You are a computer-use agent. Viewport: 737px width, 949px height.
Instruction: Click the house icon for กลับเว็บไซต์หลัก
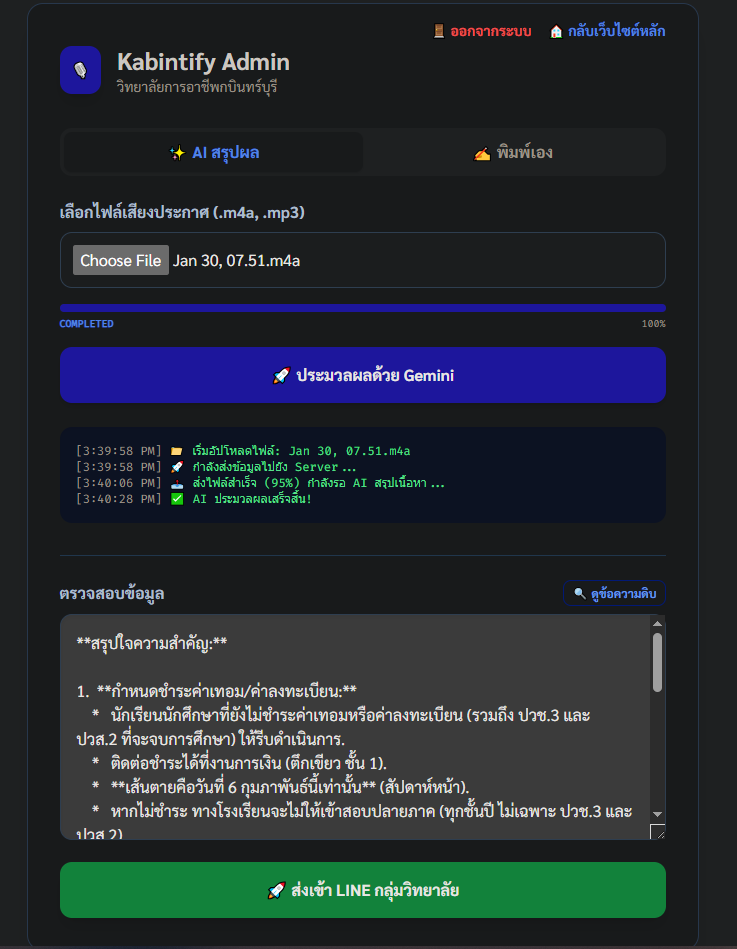556,31
